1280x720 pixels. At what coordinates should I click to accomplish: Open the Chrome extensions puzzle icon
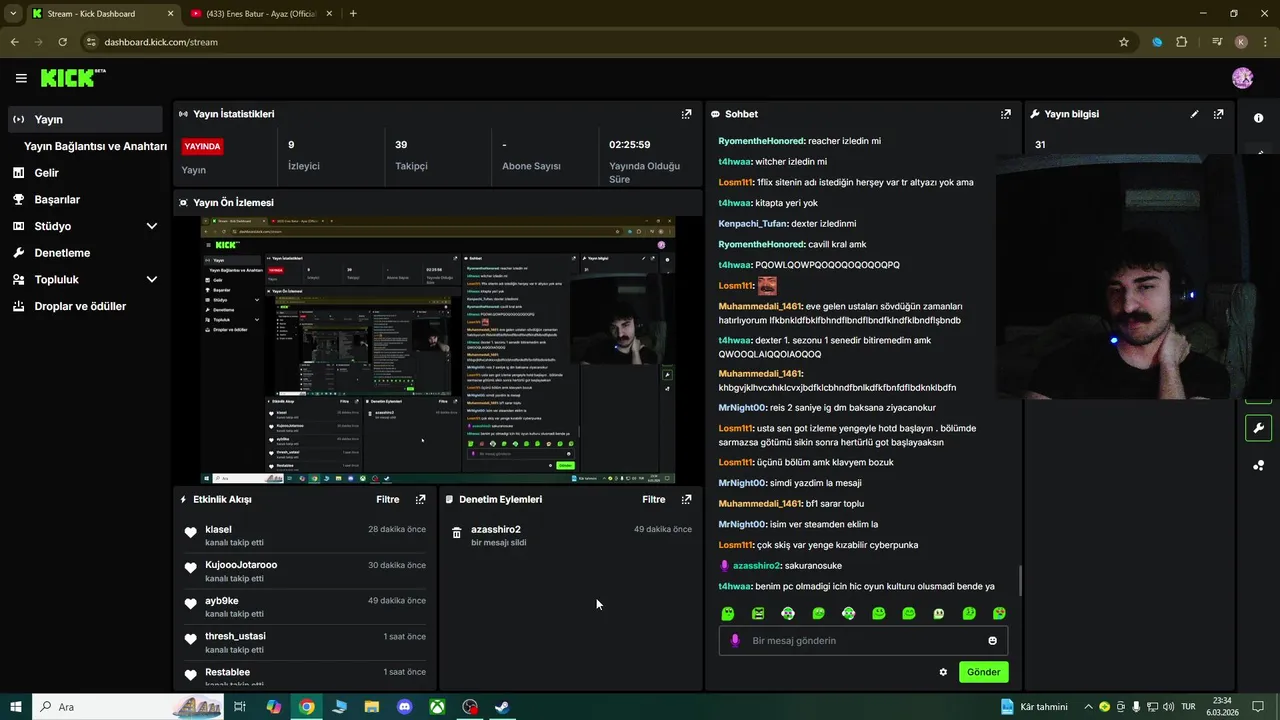(1182, 42)
